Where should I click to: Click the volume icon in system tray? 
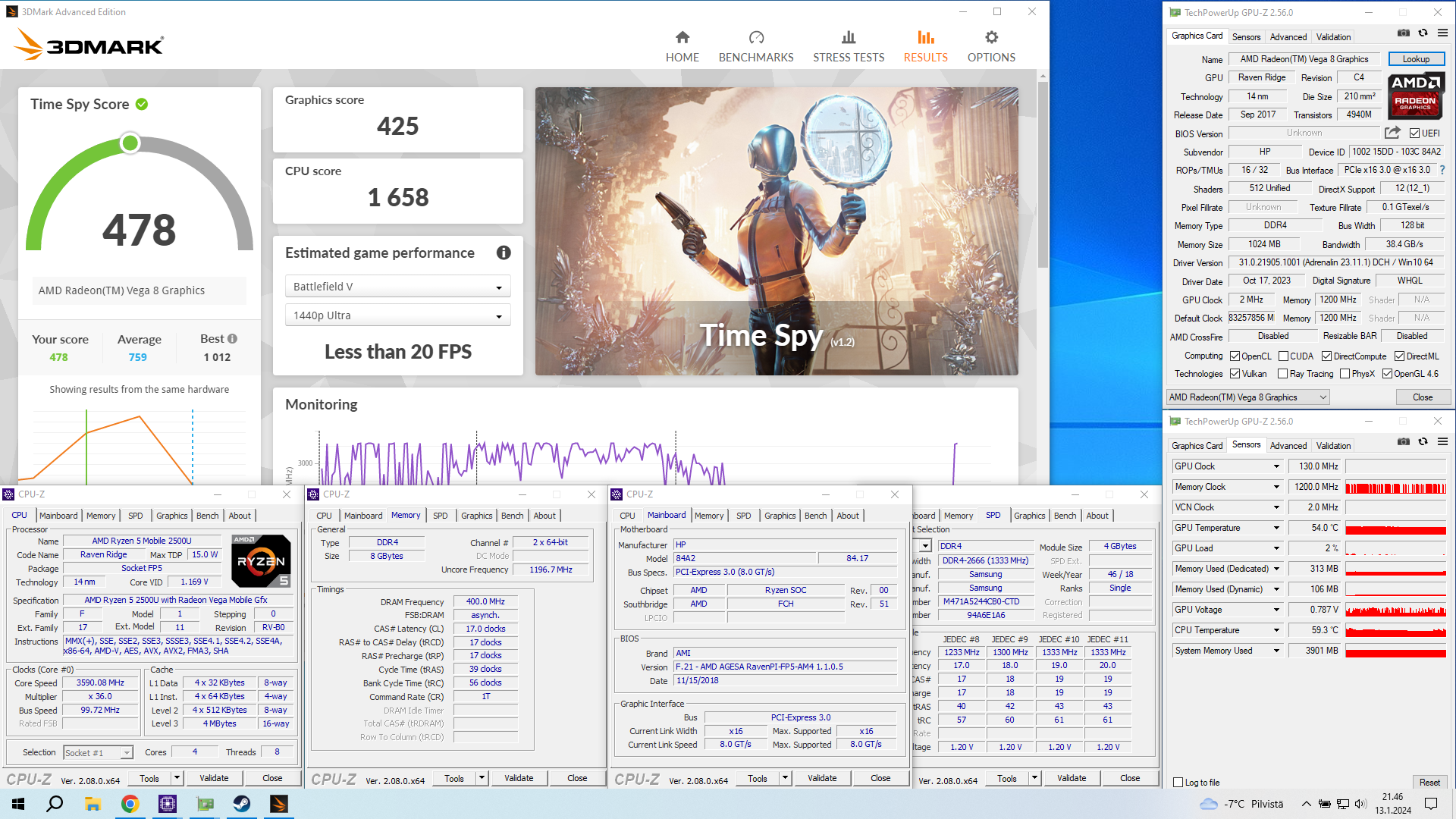pos(1360,804)
